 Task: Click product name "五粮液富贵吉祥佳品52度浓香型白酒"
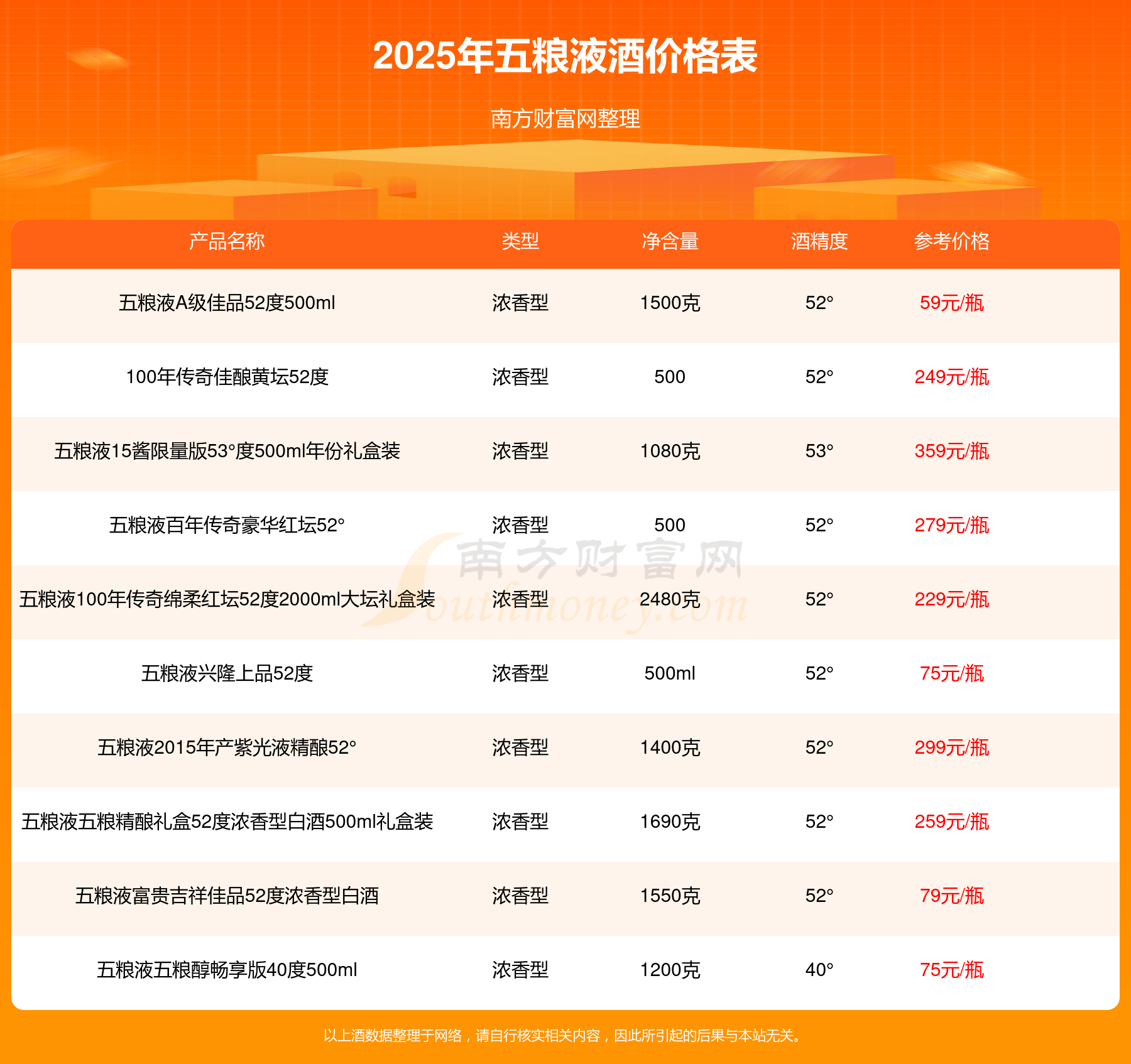click(x=227, y=896)
